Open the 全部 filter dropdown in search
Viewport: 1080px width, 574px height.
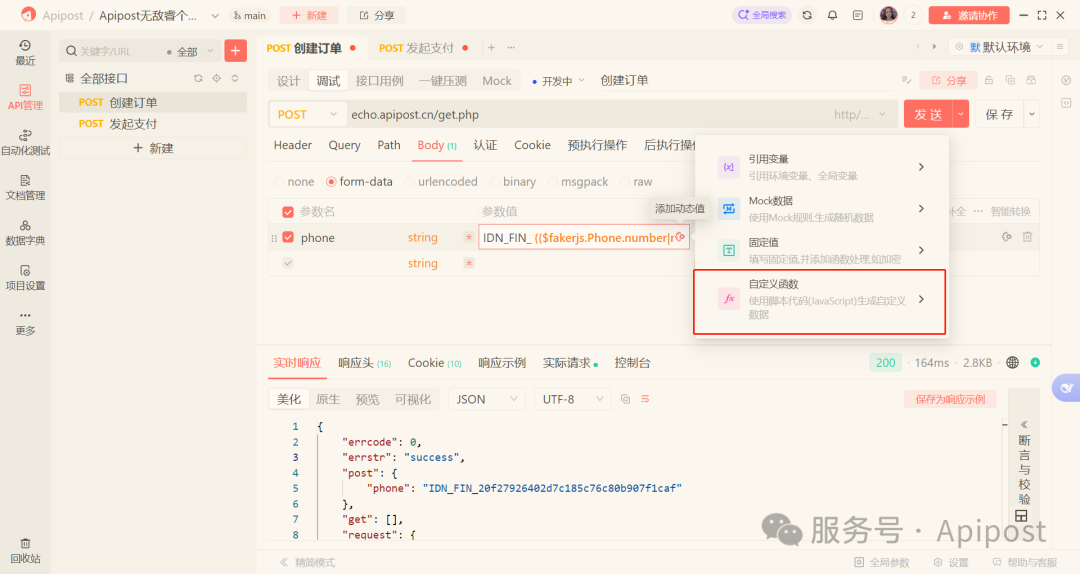(x=190, y=52)
